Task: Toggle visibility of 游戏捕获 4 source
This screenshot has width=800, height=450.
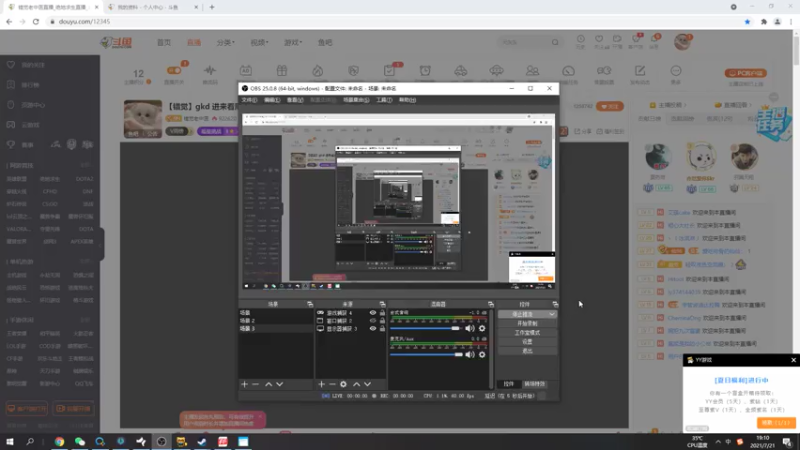Action: tap(373, 313)
